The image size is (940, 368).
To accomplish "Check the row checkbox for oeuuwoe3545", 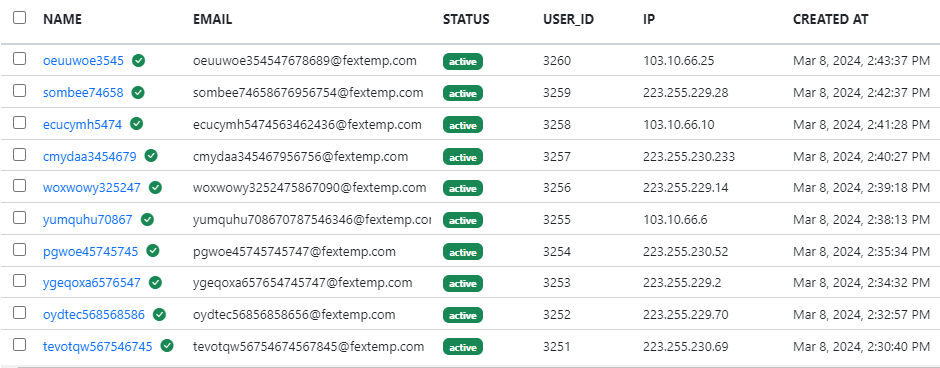I will 20,59.
